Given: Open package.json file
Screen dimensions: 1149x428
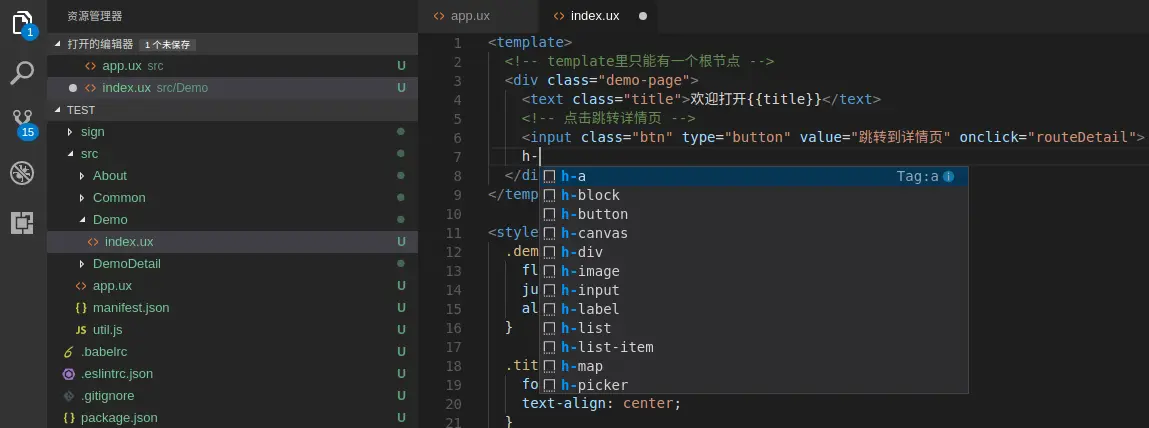Looking at the screenshot, I should point(232,418).
